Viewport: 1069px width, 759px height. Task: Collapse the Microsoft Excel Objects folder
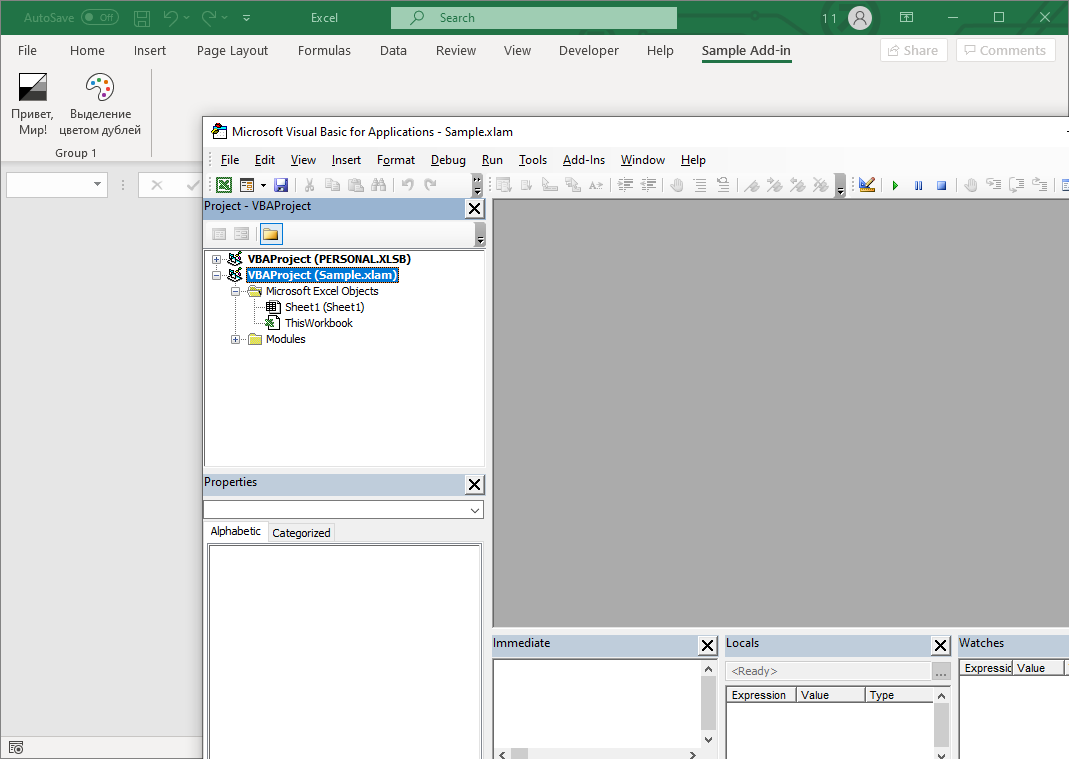point(235,291)
